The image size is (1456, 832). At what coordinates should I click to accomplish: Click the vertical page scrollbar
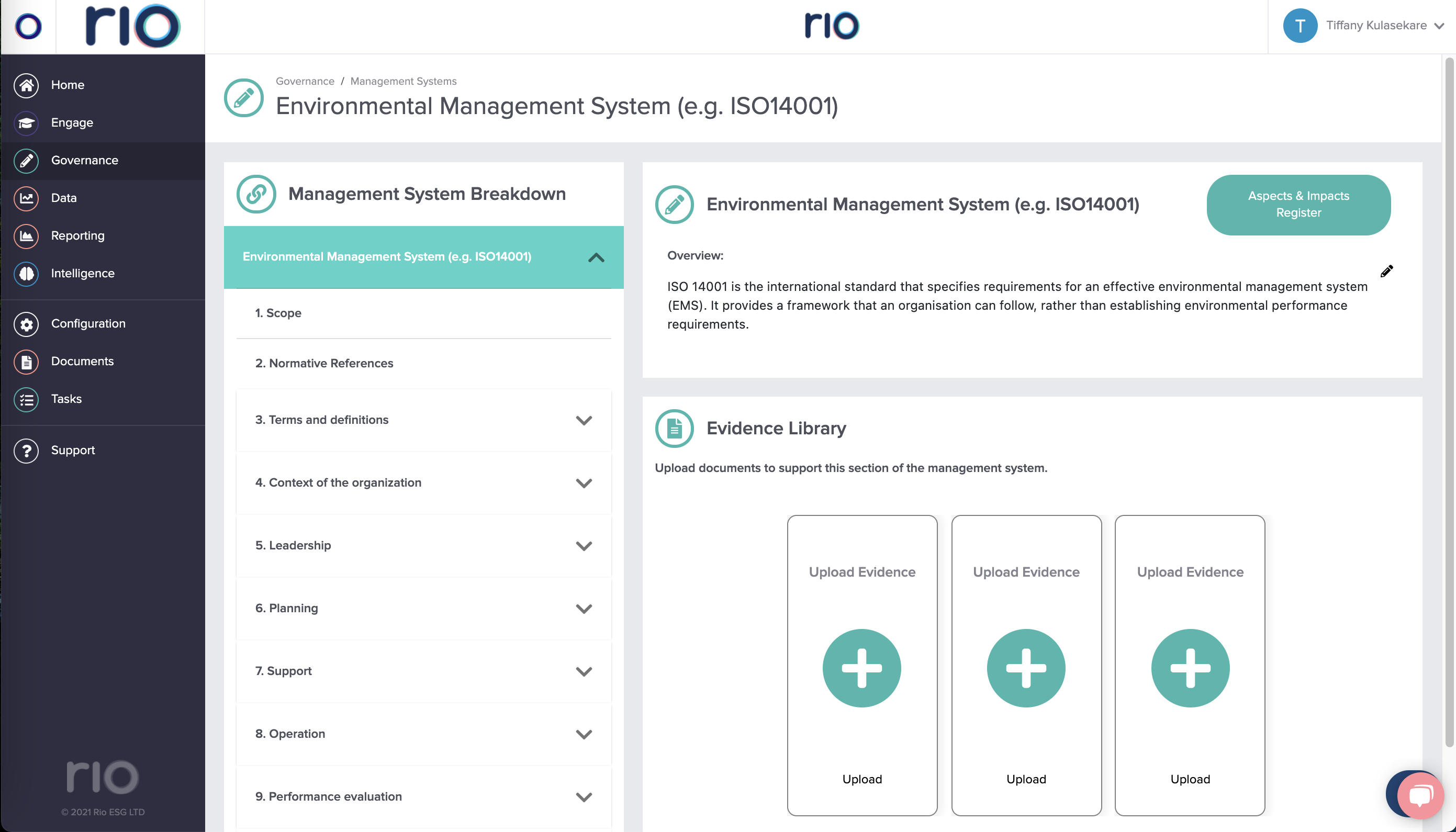[x=1449, y=400]
